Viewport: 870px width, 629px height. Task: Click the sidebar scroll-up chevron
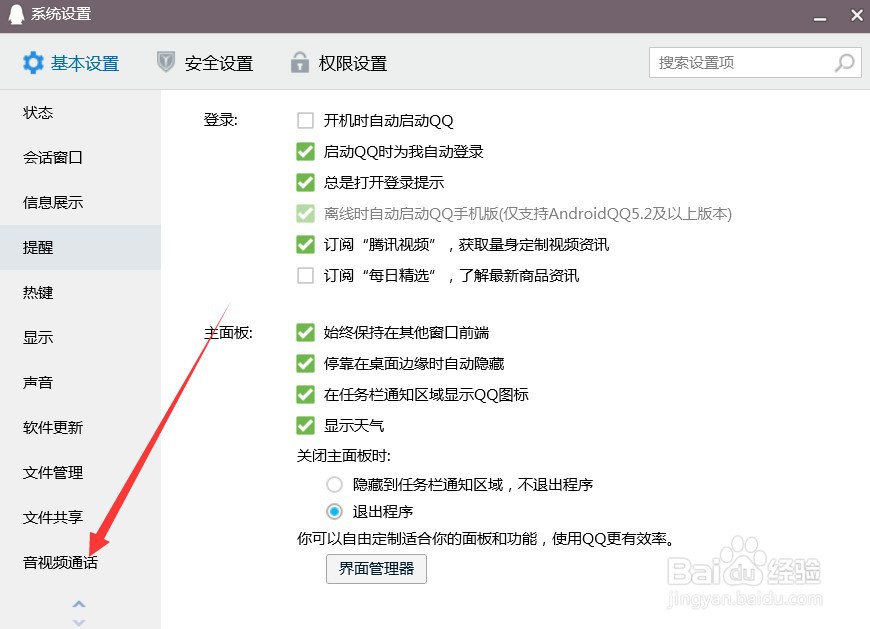click(79, 603)
